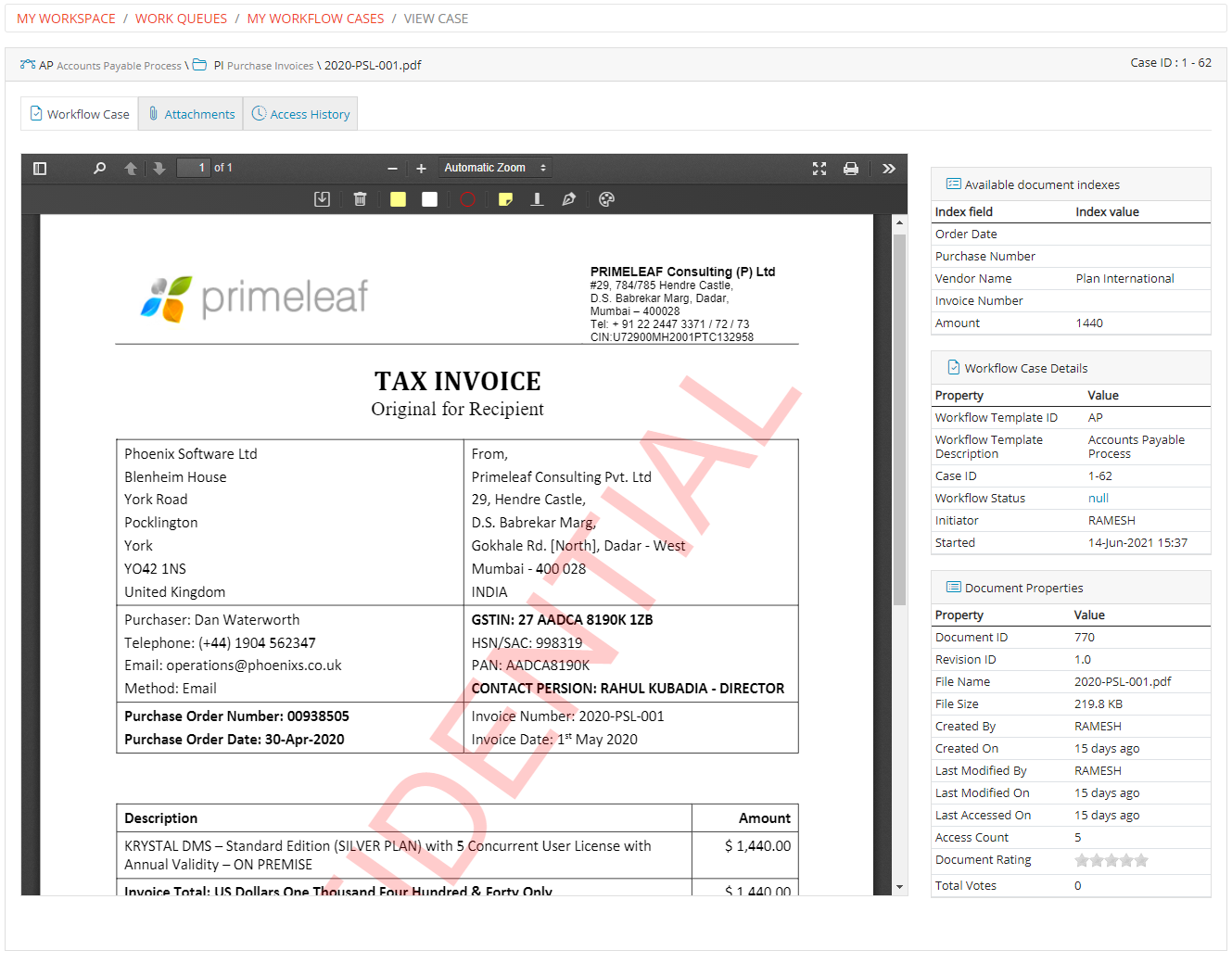Click the Order Date index field
The image size is (1232, 963).
pyautogui.click(x=1071, y=234)
